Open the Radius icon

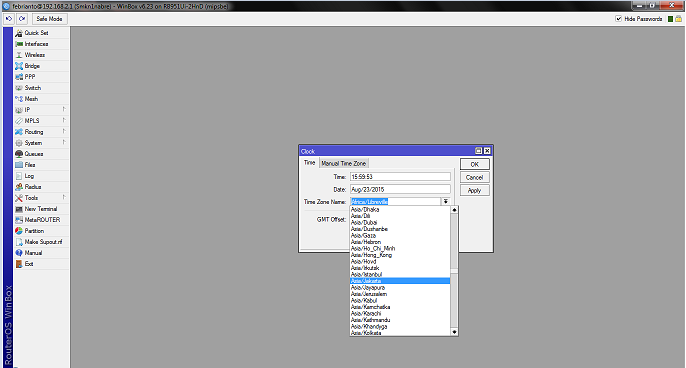[19, 187]
